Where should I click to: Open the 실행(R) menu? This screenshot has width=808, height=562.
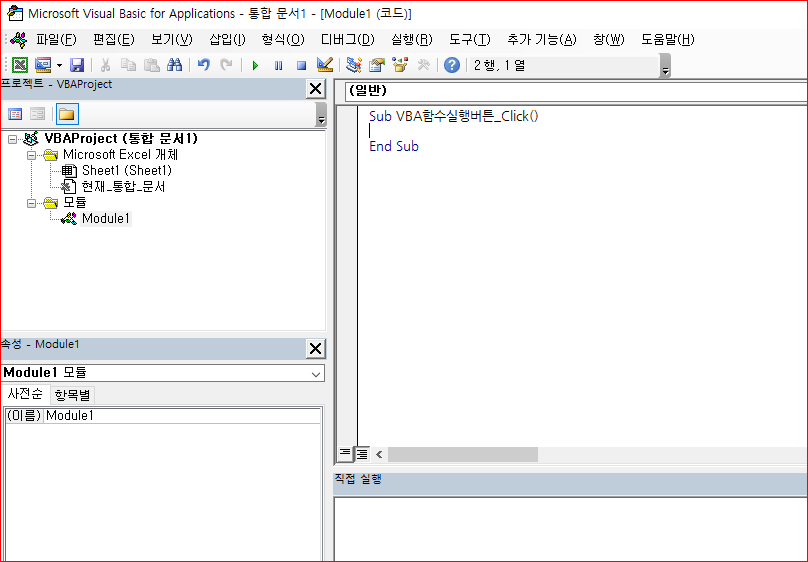click(412, 40)
